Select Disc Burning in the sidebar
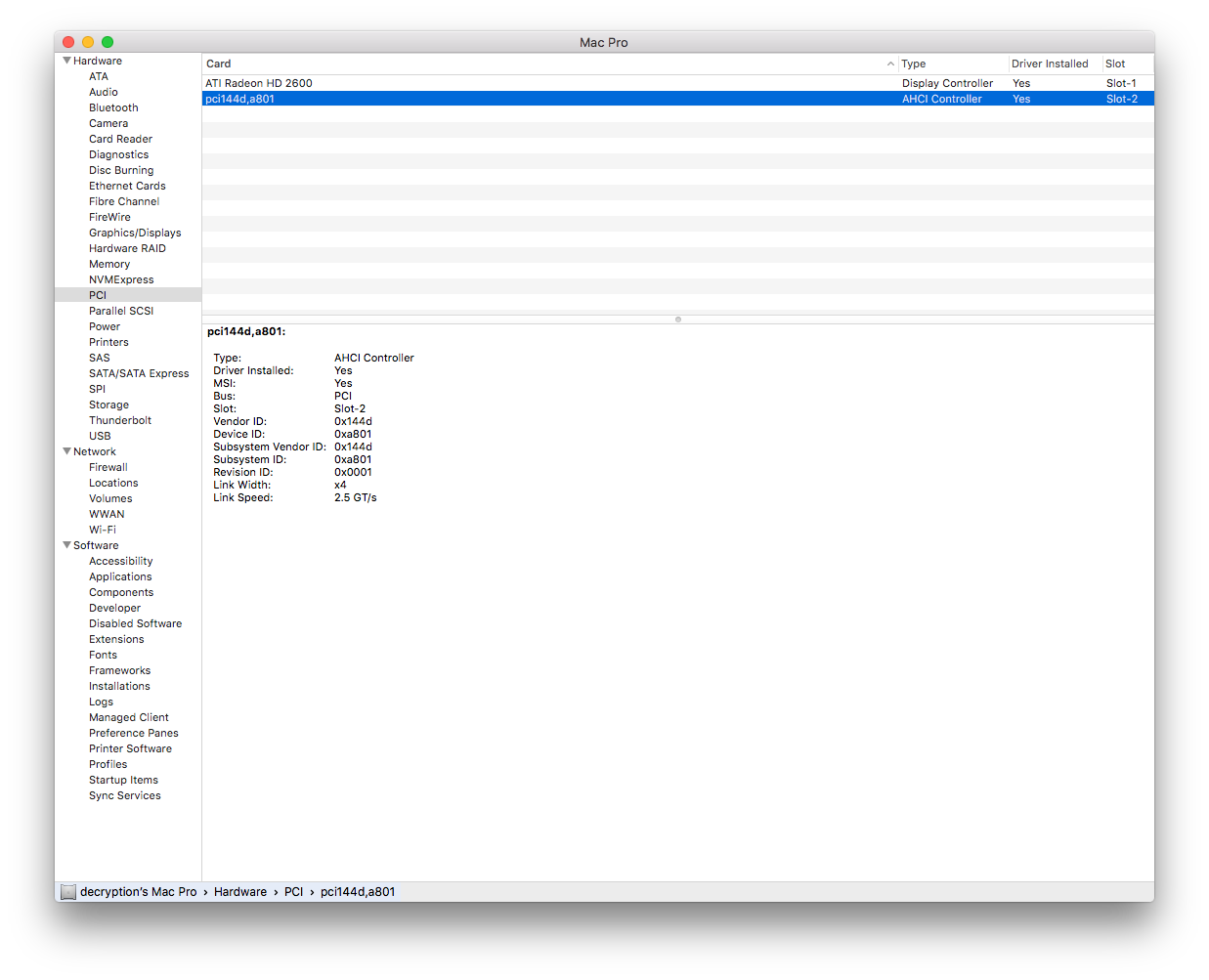The height and width of the screenshot is (980, 1209). 121,170
